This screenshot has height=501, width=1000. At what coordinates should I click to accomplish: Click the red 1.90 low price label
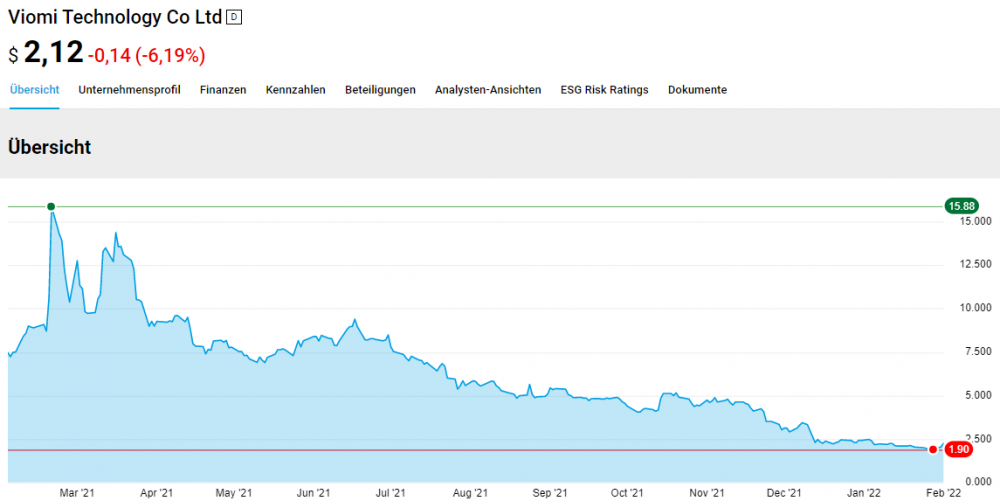tap(957, 450)
